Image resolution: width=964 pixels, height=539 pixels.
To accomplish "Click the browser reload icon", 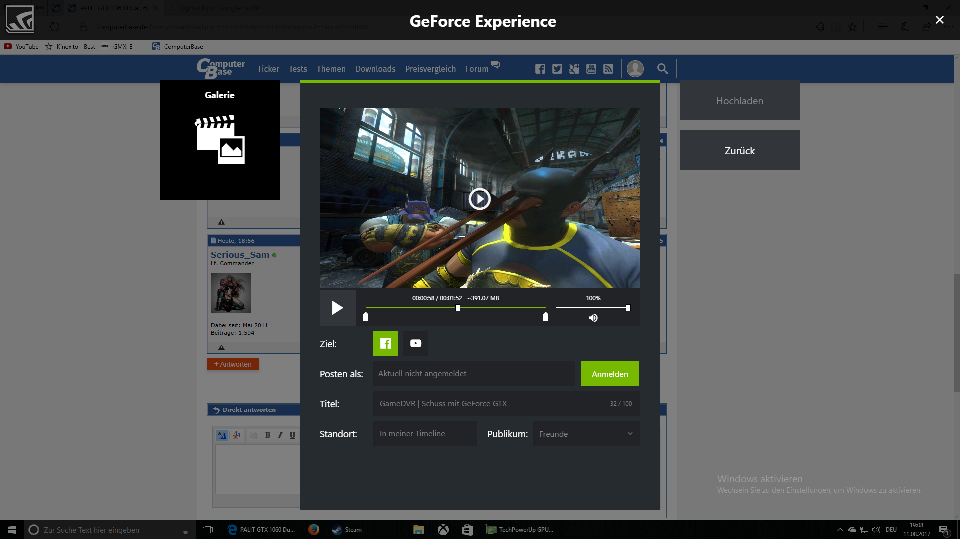I will pos(55,26).
